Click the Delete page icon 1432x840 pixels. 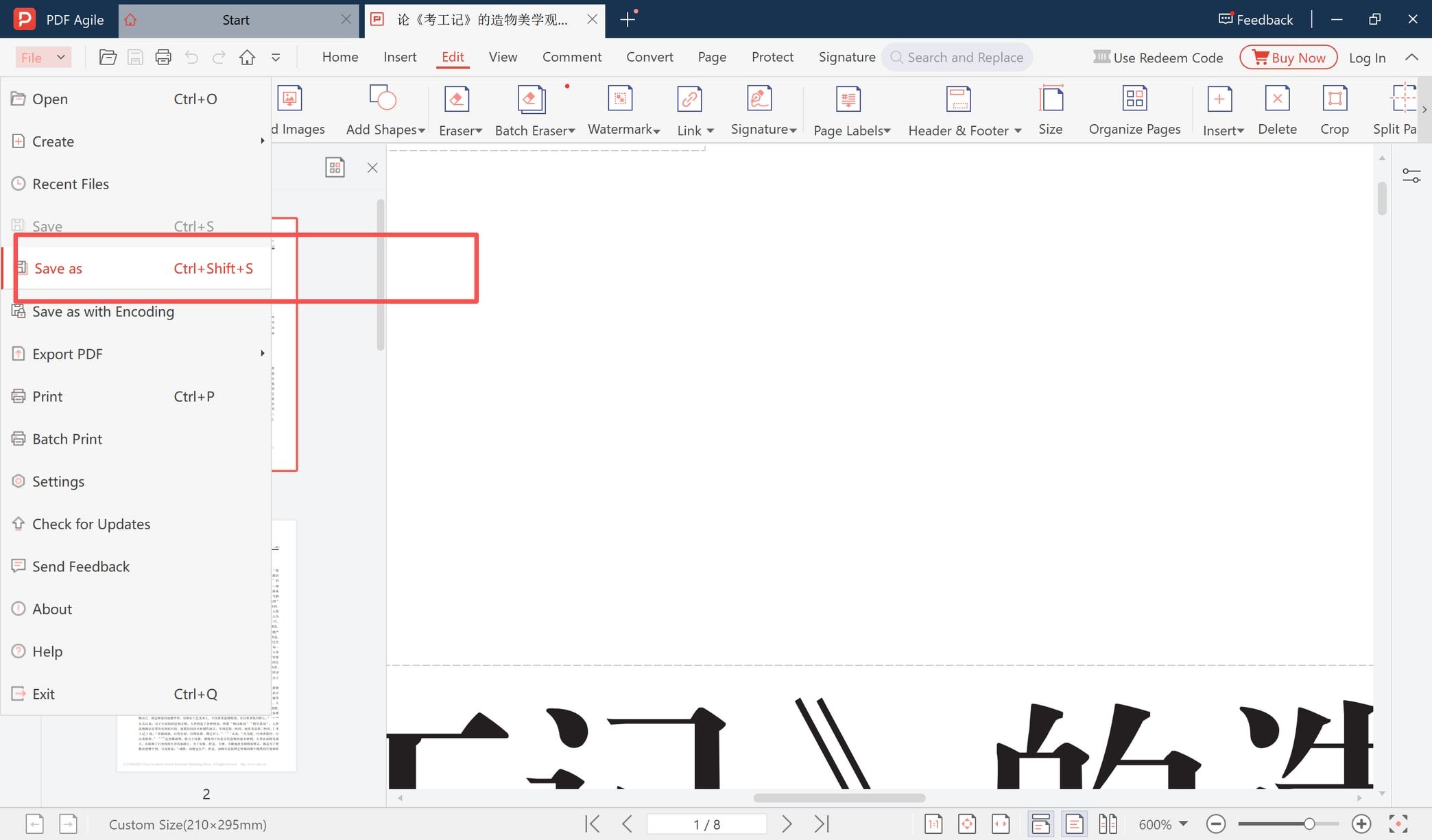pyautogui.click(x=1277, y=99)
